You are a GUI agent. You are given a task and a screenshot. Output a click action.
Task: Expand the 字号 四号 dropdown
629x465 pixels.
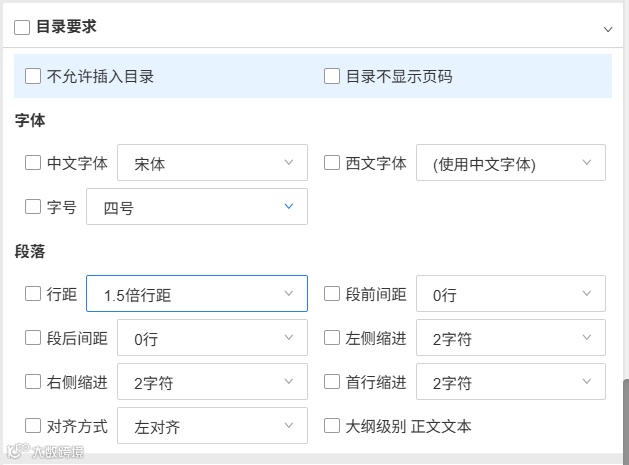tap(196, 207)
